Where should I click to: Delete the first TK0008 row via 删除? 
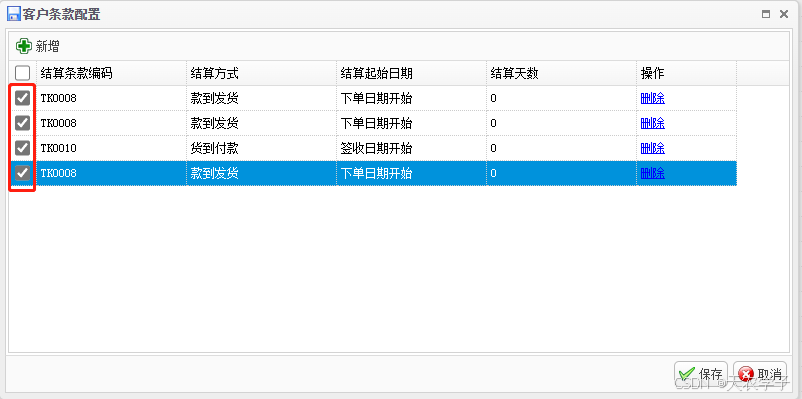click(653, 98)
